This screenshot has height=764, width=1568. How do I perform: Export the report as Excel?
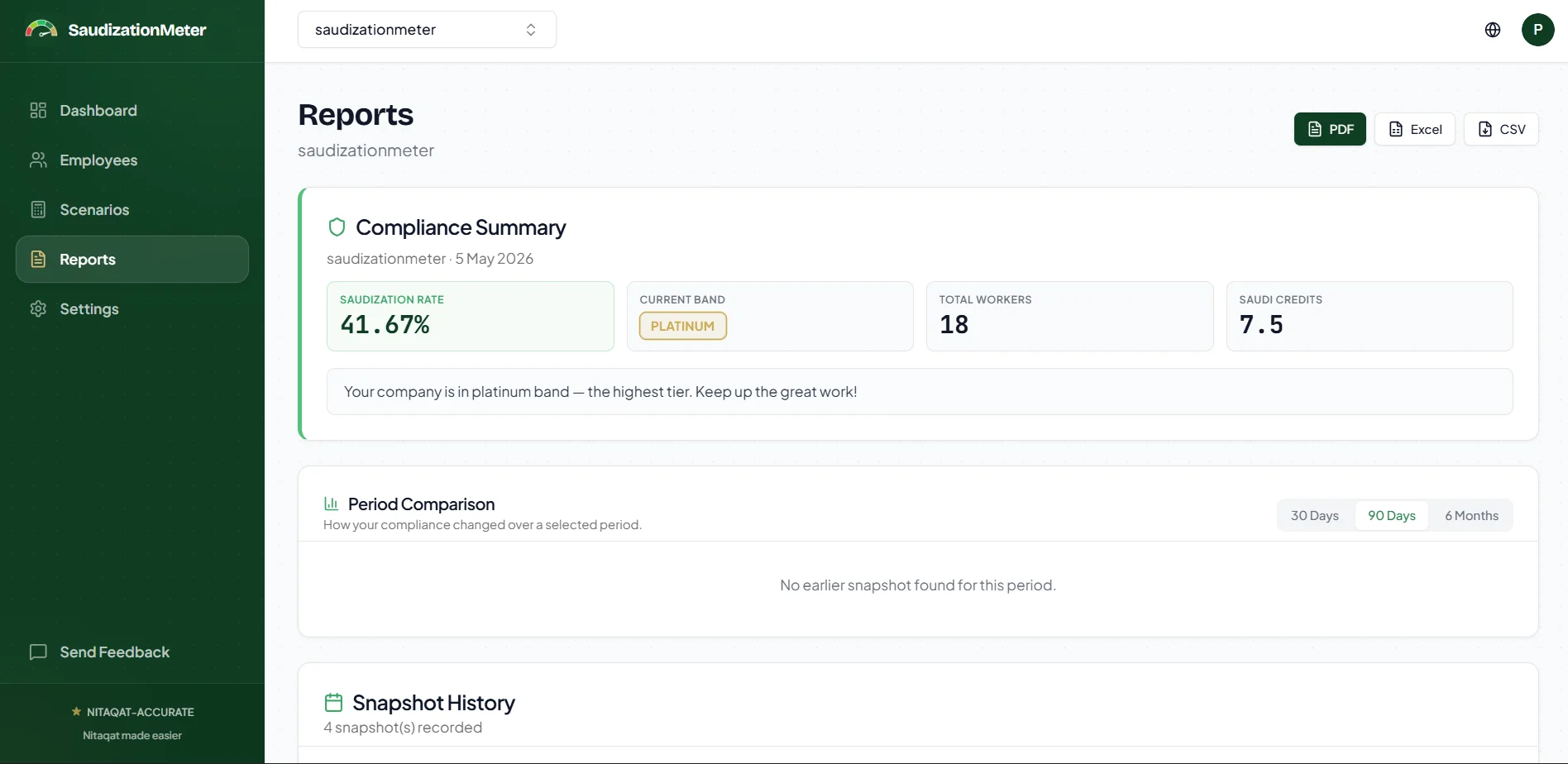1415,129
